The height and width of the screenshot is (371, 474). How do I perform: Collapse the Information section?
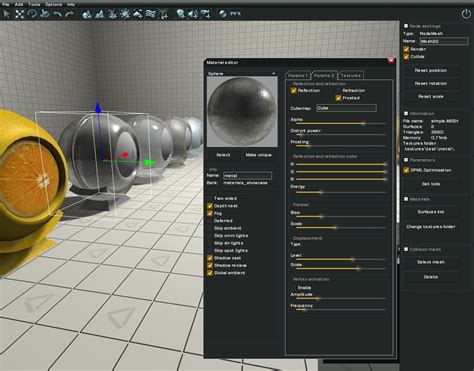click(x=406, y=113)
